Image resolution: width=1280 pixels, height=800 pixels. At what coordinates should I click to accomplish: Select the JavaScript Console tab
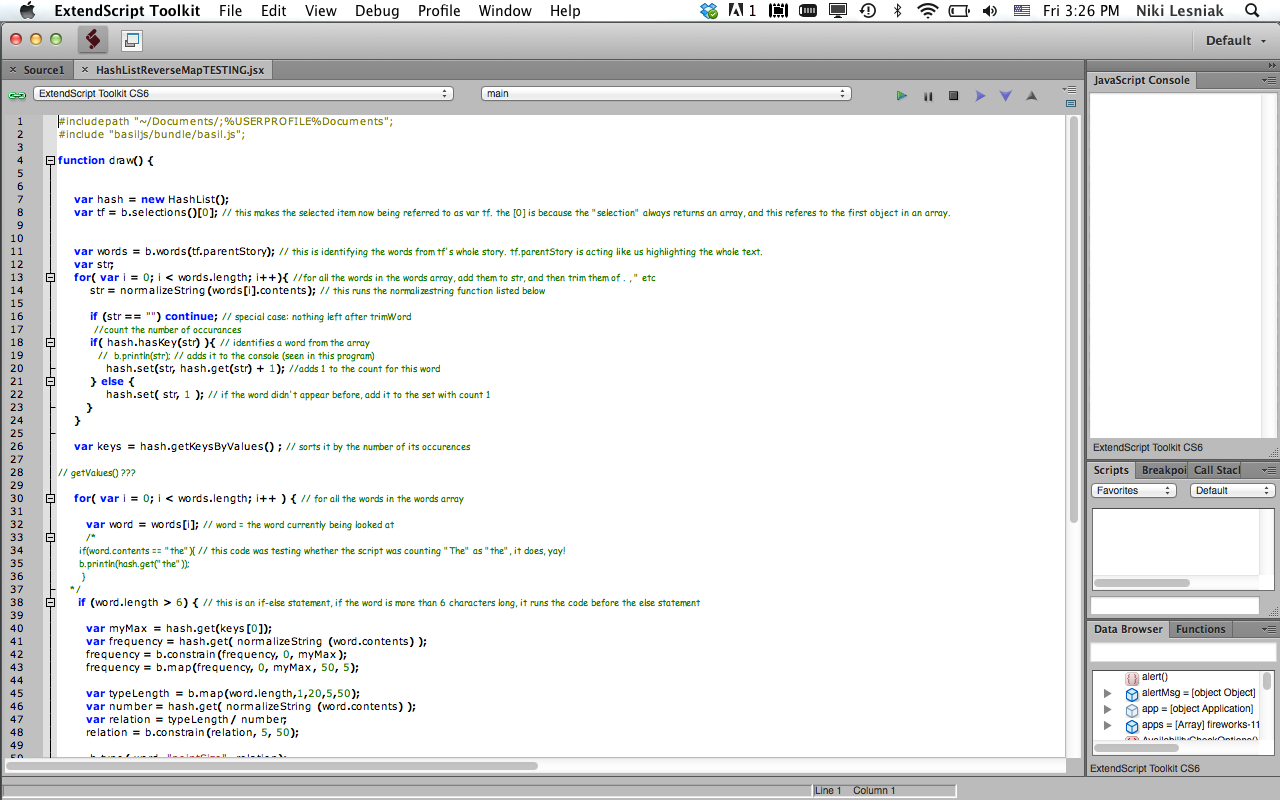(1141, 80)
